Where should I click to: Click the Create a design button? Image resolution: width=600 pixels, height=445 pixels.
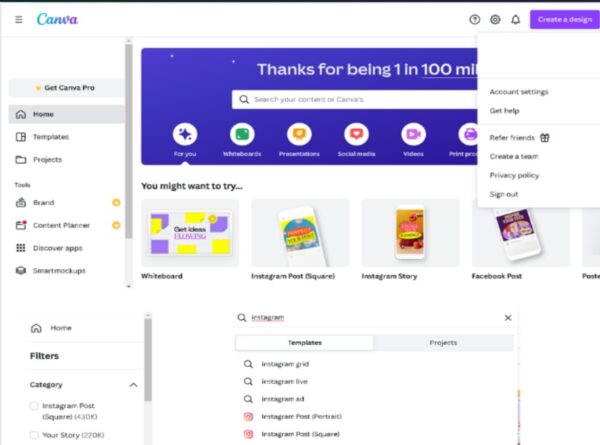tap(564, 19)
